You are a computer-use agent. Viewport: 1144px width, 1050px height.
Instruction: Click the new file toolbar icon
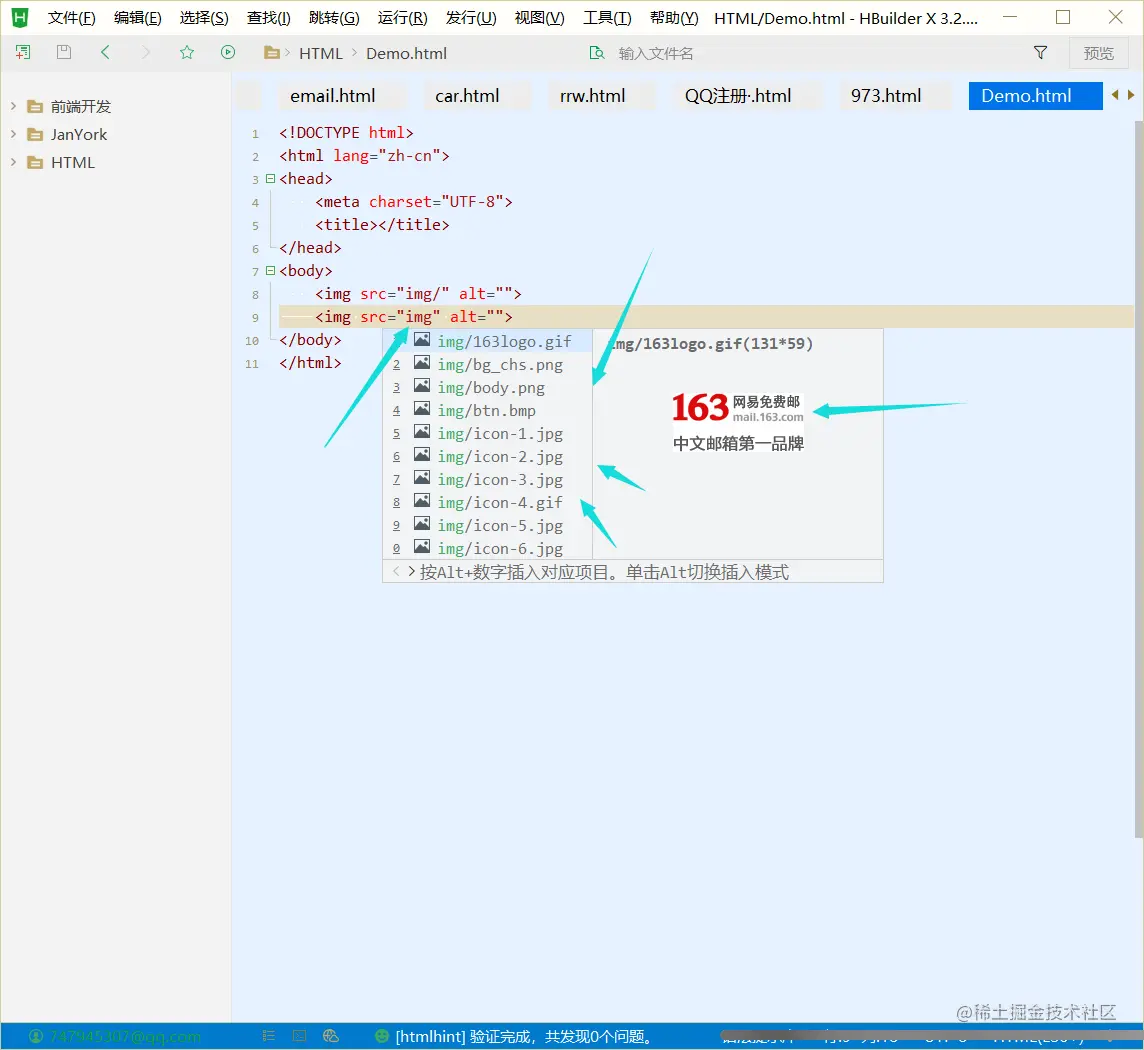(23, 53)
